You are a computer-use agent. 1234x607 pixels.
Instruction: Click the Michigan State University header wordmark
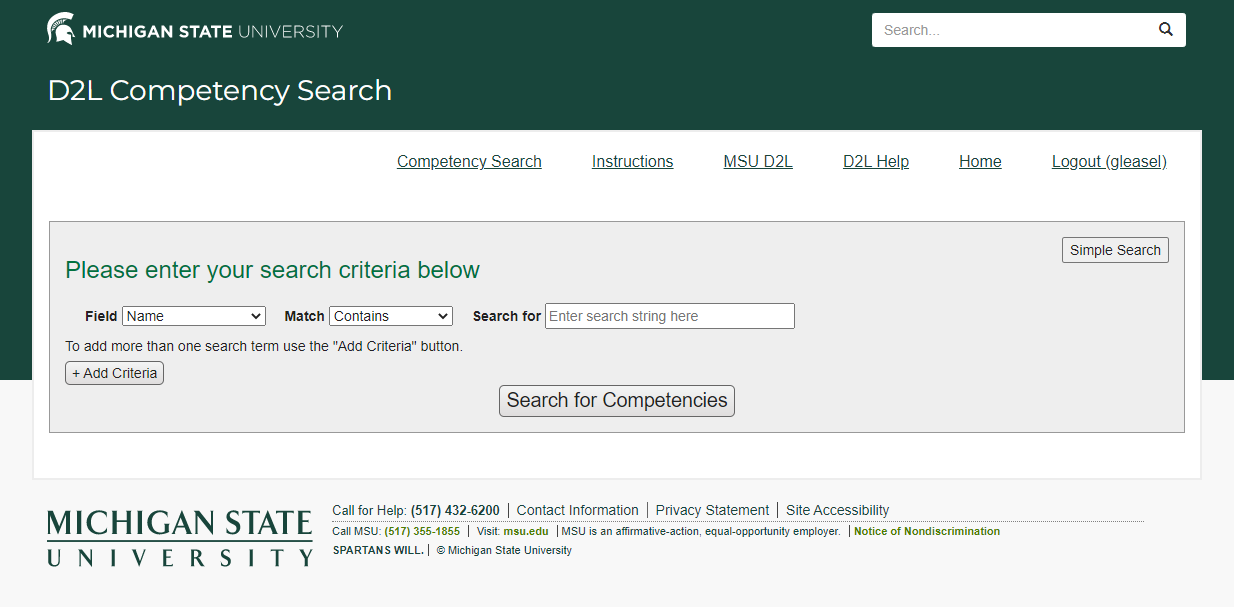coord(212,31)
